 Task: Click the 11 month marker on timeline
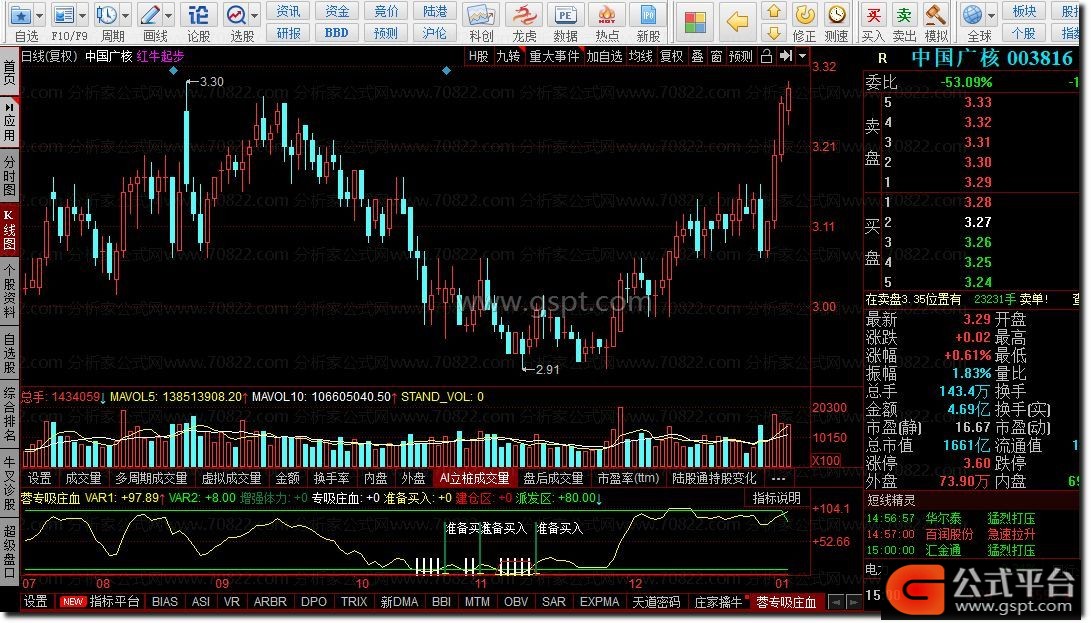[x=481, y=583]
